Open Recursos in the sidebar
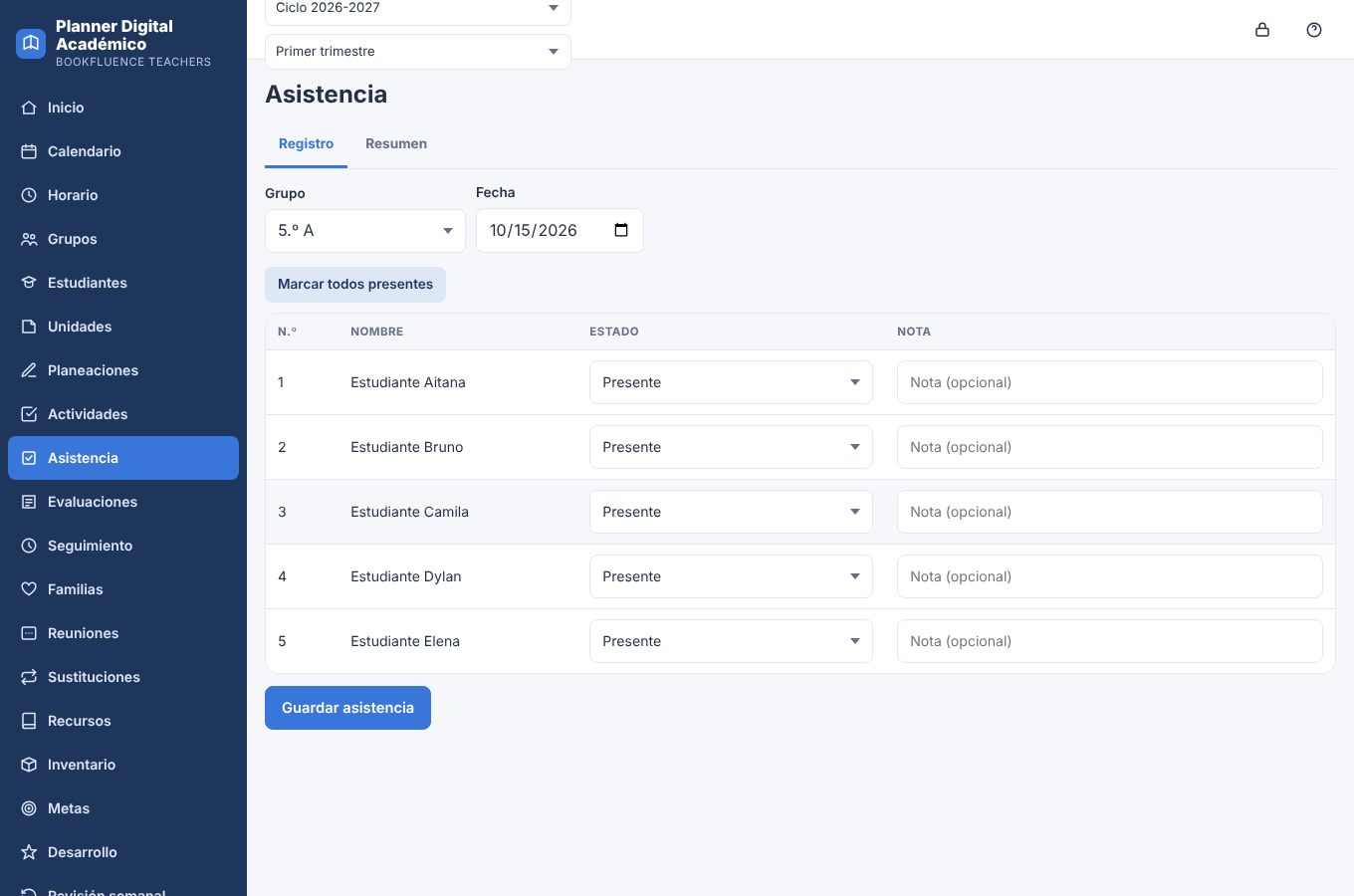The width and height of the screenshot is (1354, 896). pyautogui.click(x=123, y=721)
